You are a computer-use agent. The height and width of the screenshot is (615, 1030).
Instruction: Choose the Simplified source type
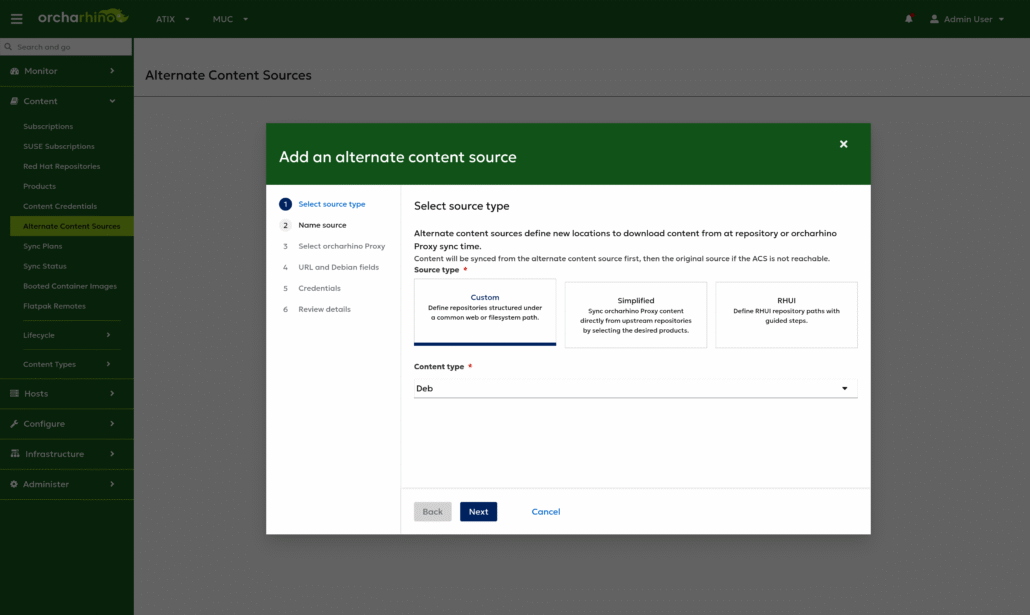(x=635, y=314)
